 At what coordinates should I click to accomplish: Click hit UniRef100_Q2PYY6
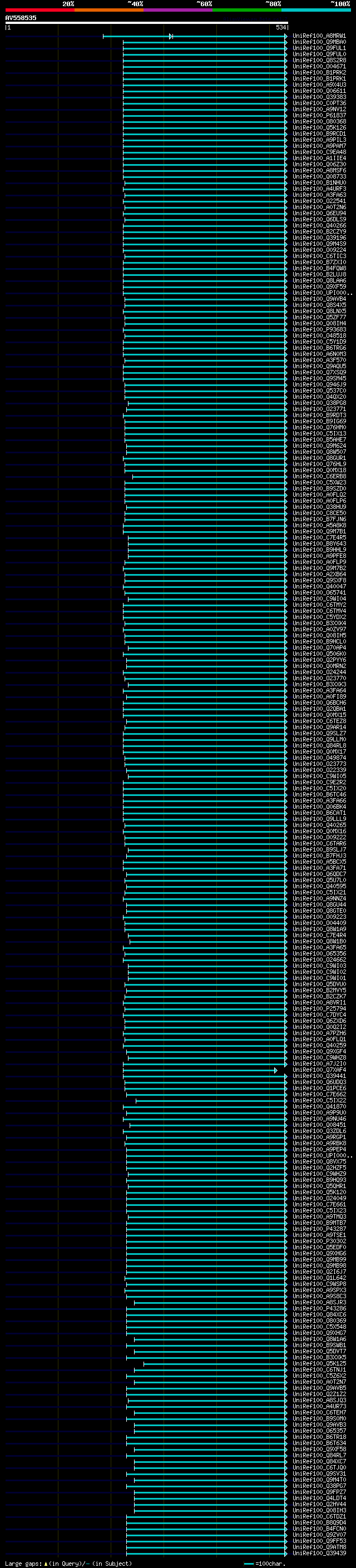(x=319, y=660)
